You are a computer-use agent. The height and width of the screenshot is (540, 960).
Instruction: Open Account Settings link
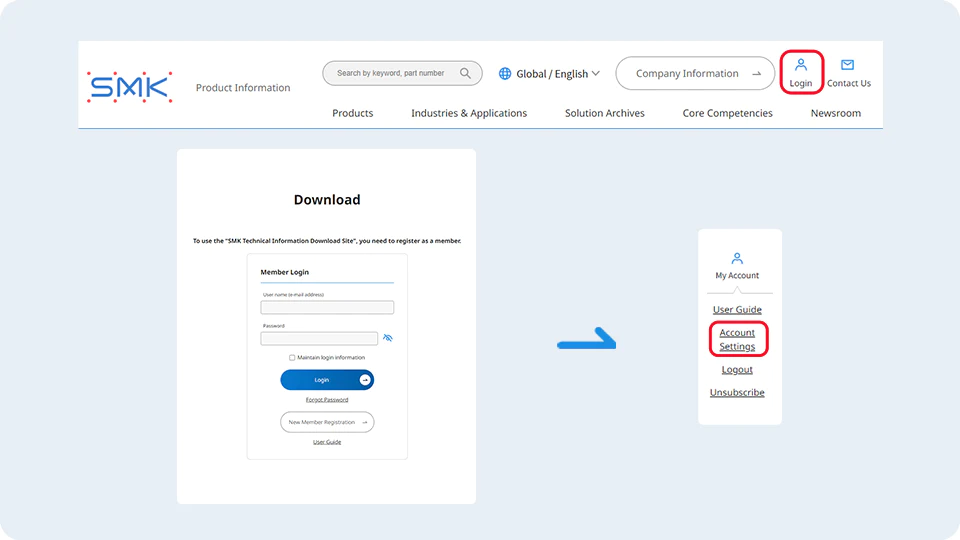point(737,340)
